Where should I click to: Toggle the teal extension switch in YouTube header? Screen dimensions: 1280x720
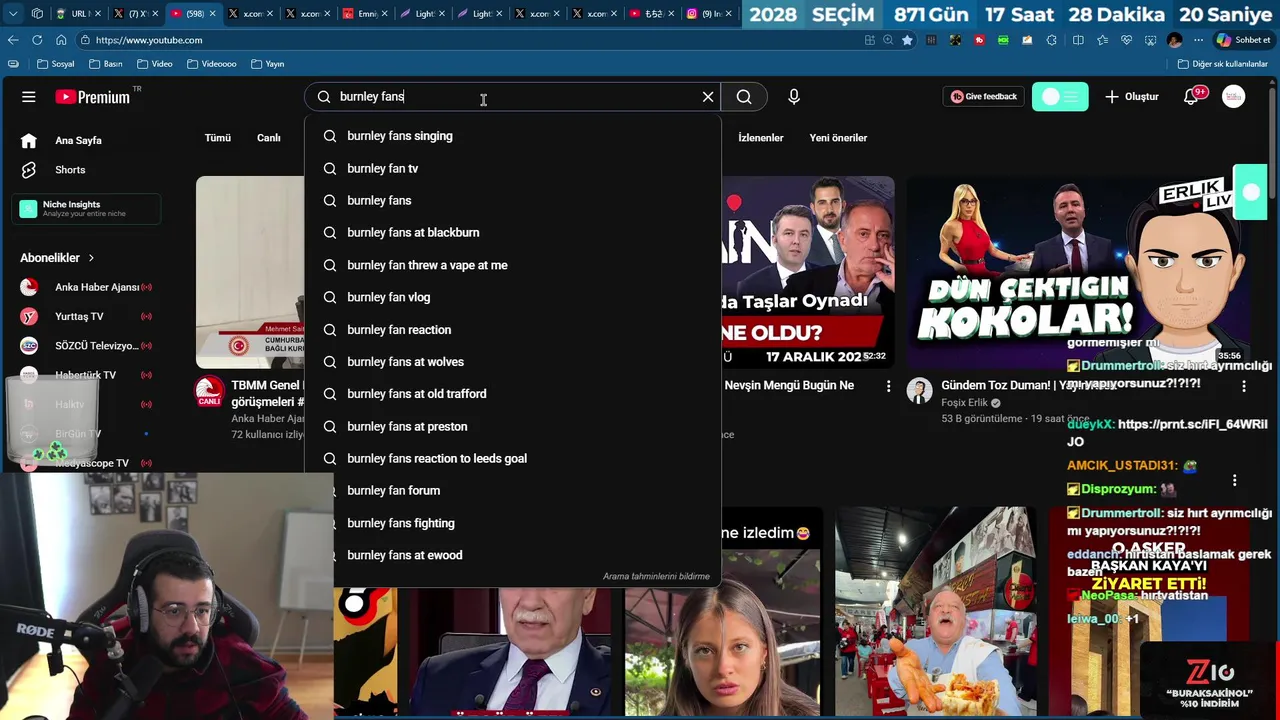point(1060,97)
